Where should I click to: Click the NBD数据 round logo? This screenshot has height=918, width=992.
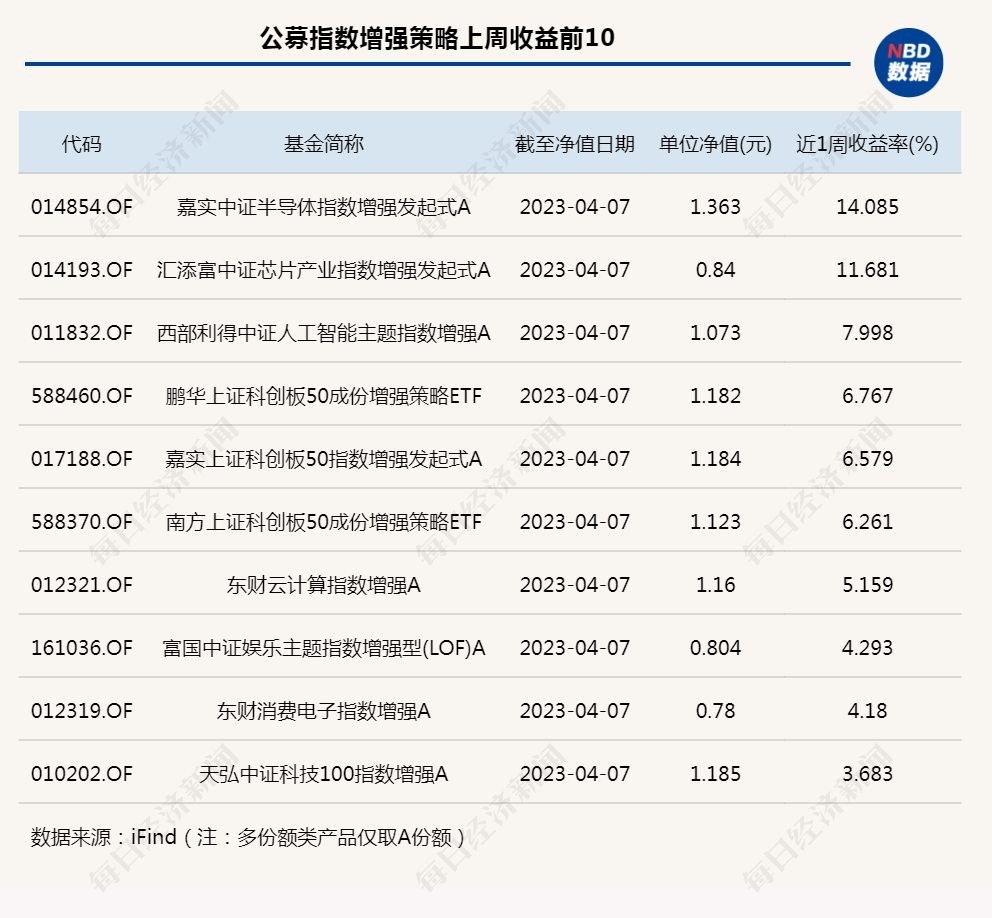click(908, 63)
